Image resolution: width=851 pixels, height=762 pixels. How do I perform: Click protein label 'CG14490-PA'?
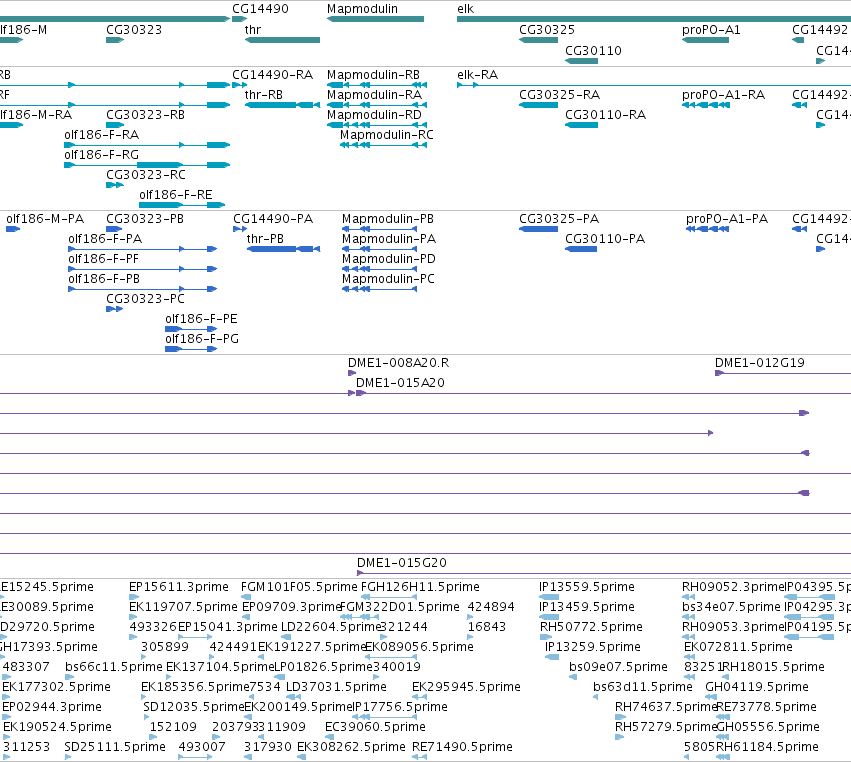tap(273, 219)
